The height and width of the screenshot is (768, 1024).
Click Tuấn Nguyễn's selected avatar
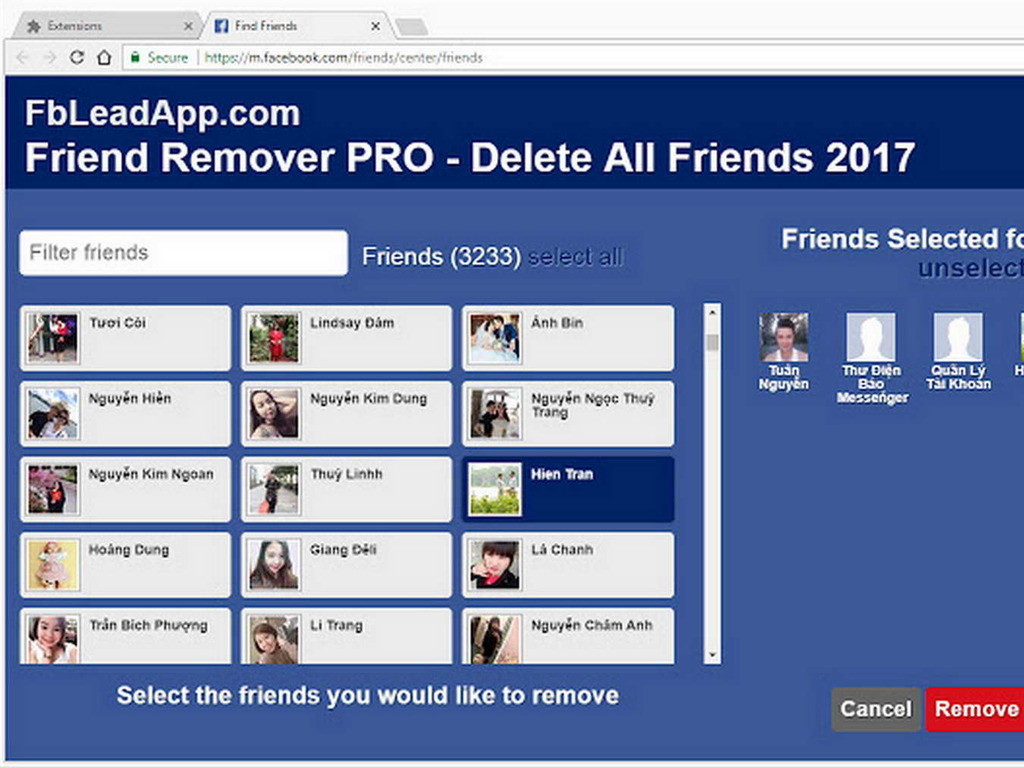(x=784, y=337)
